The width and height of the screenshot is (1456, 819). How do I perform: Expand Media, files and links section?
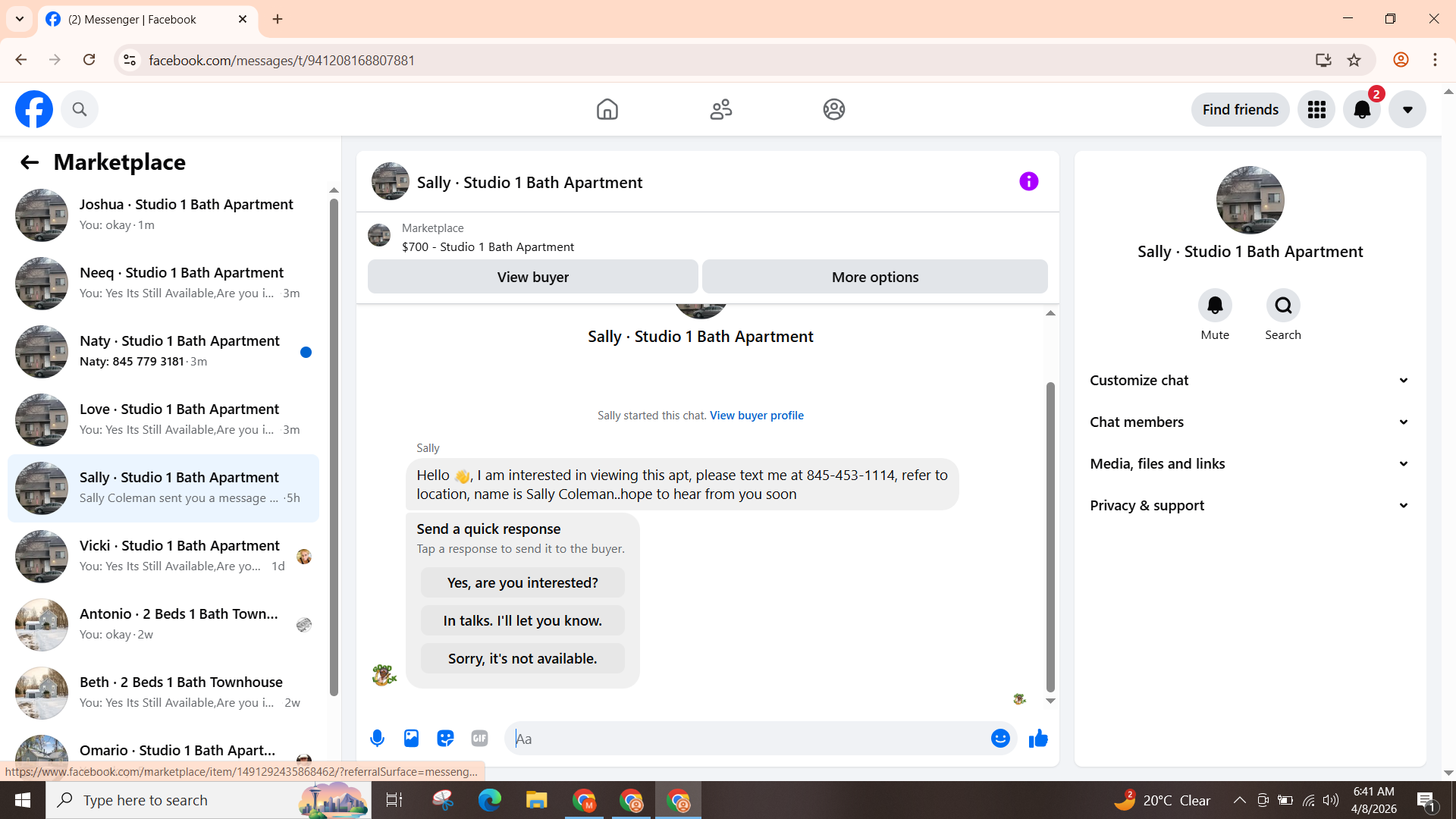[x=1250, y=464]
